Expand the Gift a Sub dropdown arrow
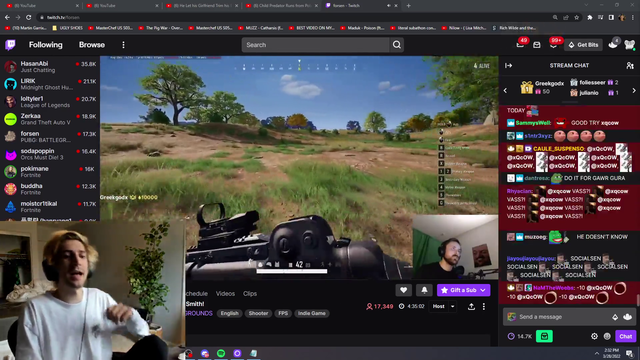The width and height of the screenshot is (640, 360). coord(483,290)
